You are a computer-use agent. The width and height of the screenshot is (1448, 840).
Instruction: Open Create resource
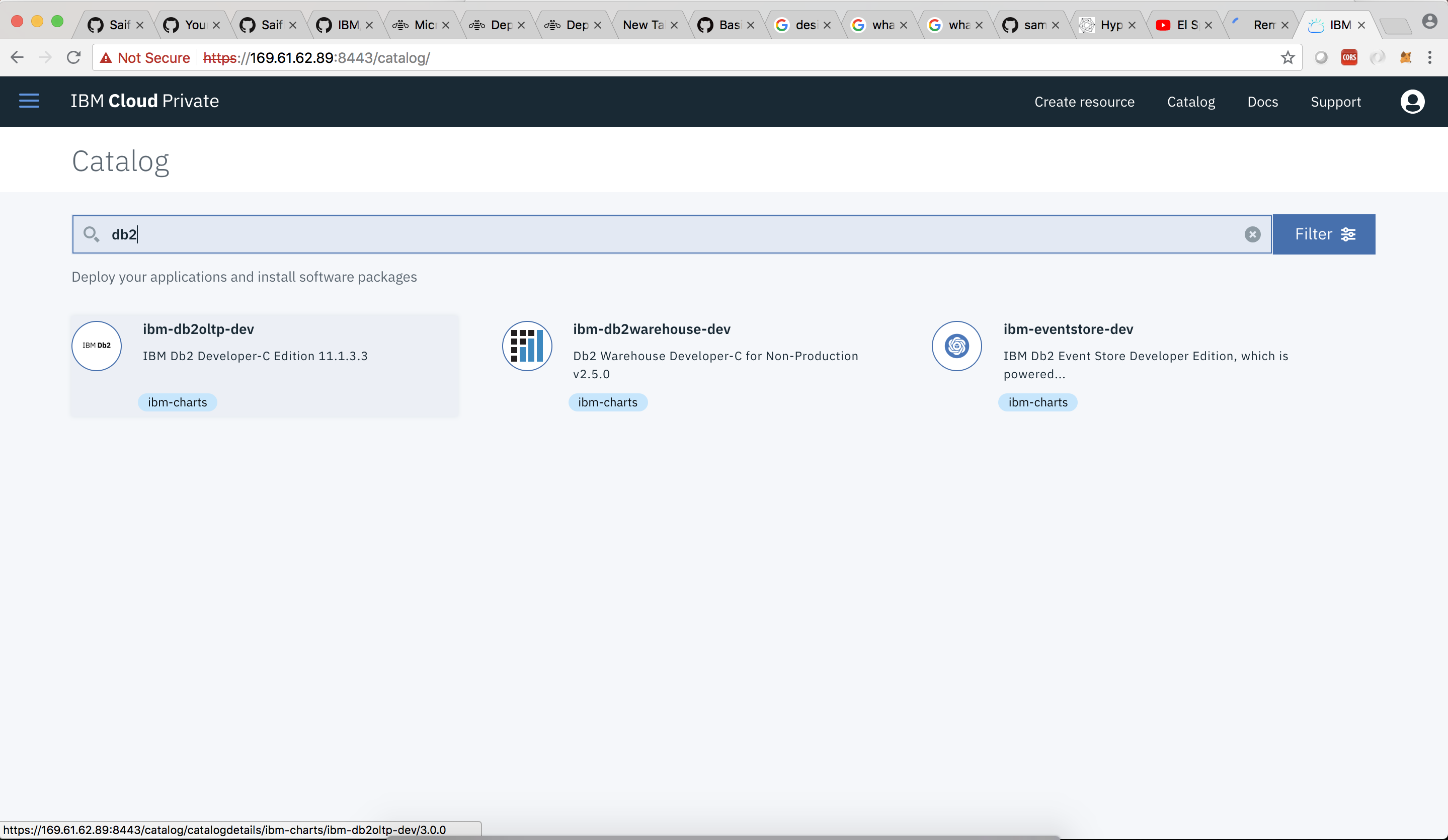(1084, 102)
